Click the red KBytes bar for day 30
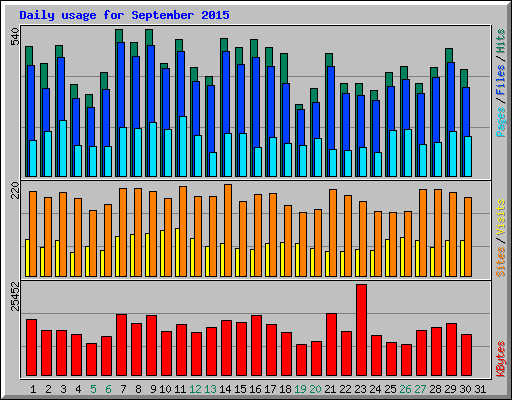 (466, 355)
